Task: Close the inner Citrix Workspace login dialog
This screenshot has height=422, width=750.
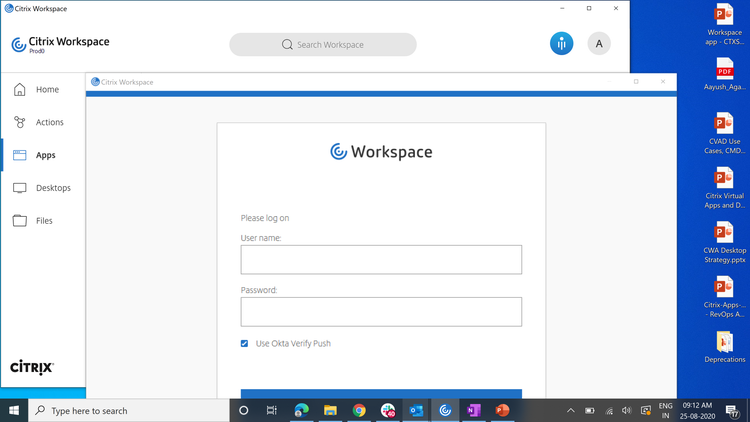Action: 663,82
